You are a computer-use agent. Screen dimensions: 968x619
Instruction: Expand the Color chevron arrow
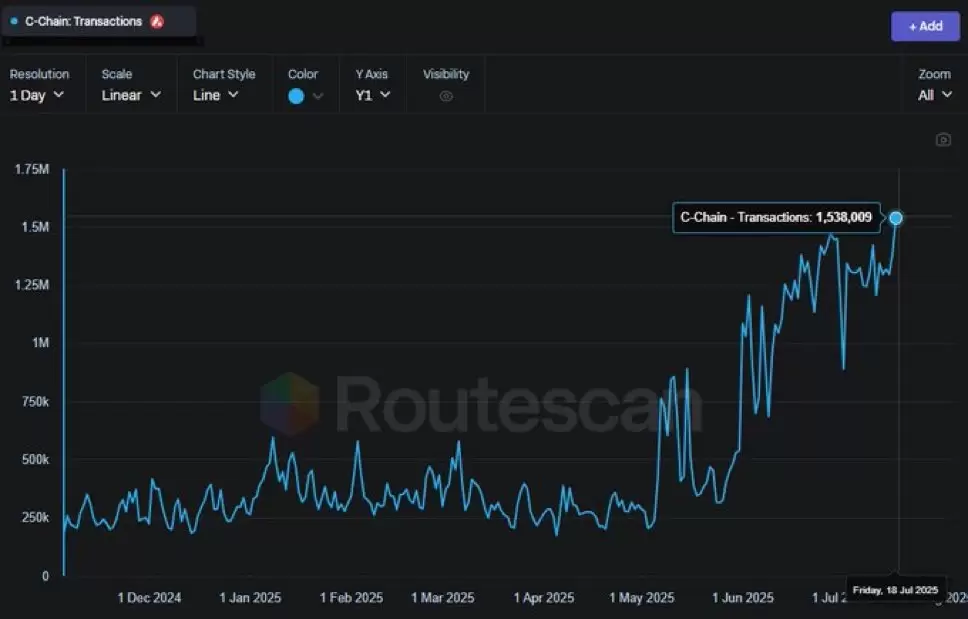(x=318, y=96)
